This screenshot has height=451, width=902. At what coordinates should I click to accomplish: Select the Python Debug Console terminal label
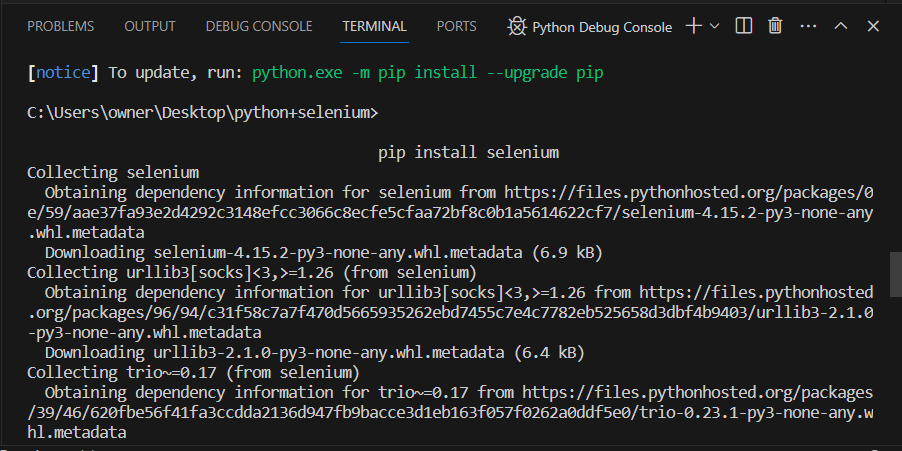click(x=602, y=27)
